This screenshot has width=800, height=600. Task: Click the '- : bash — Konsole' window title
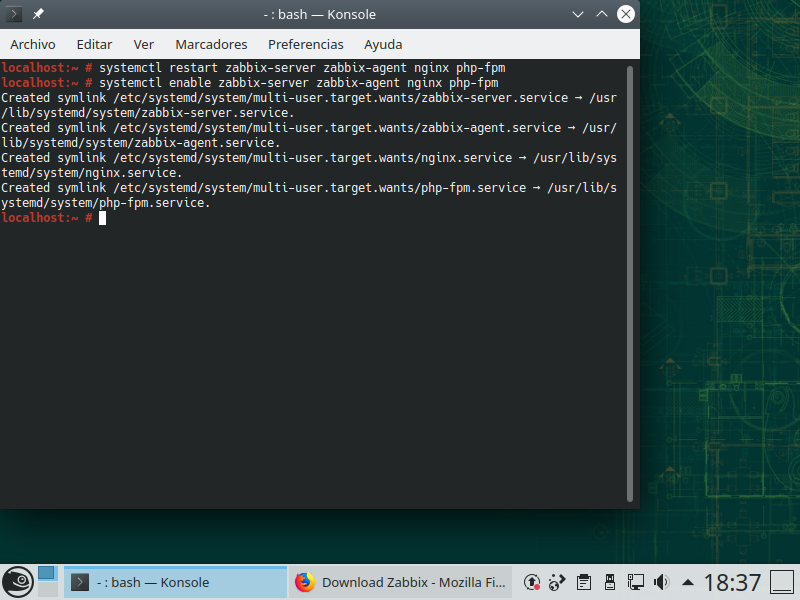click(320, 14)
